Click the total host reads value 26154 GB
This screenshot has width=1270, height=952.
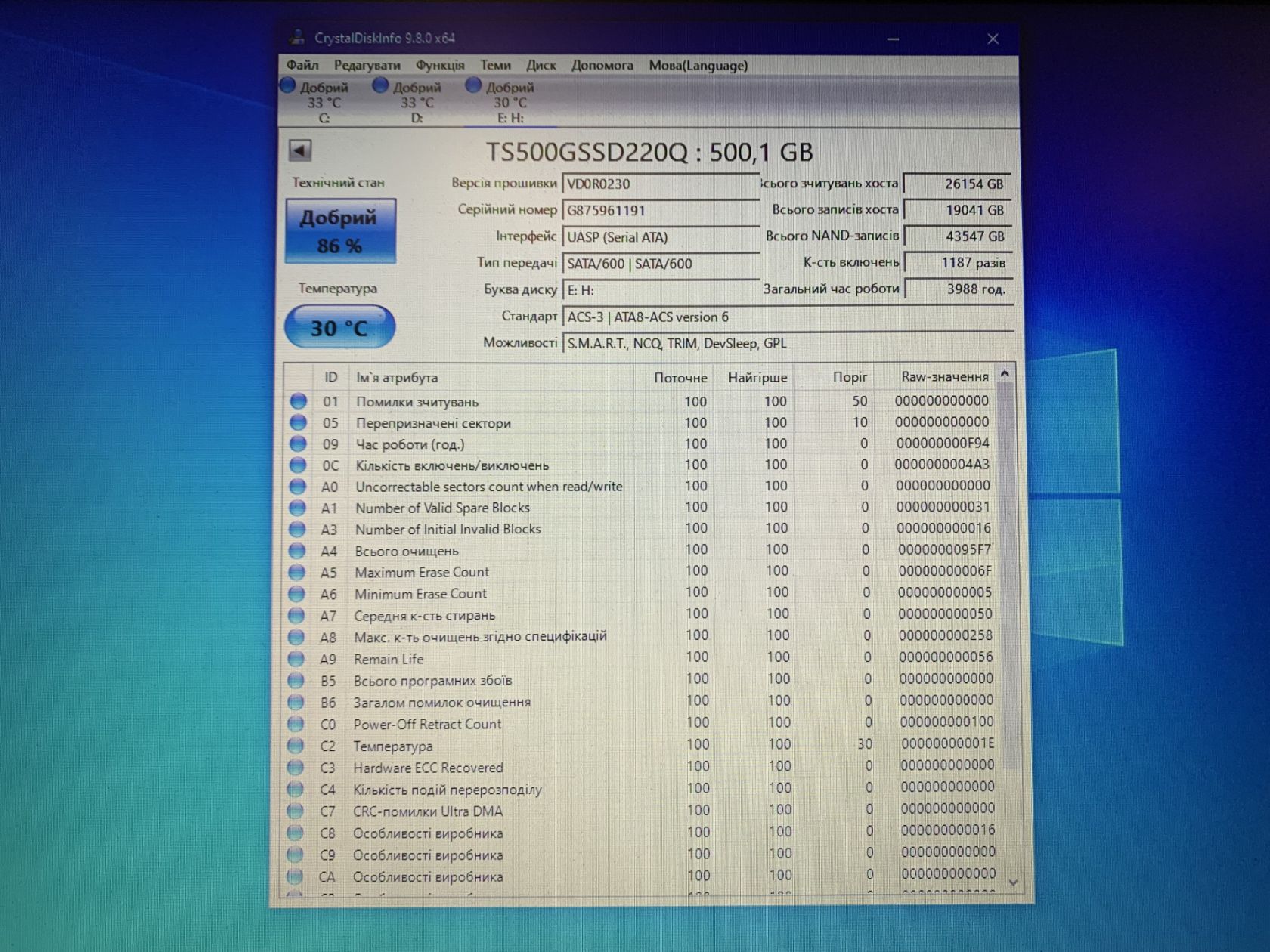click(x=958, y=184)
